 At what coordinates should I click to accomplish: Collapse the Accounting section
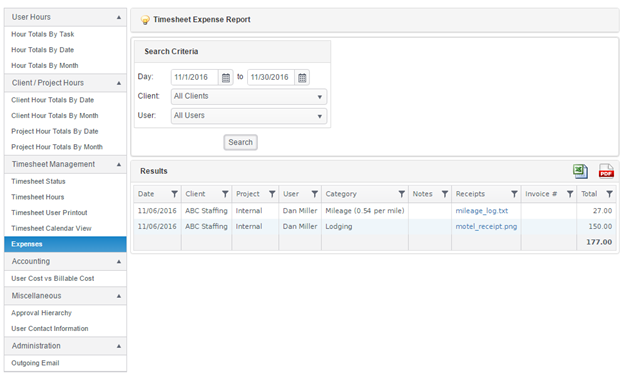coord(119,262)
